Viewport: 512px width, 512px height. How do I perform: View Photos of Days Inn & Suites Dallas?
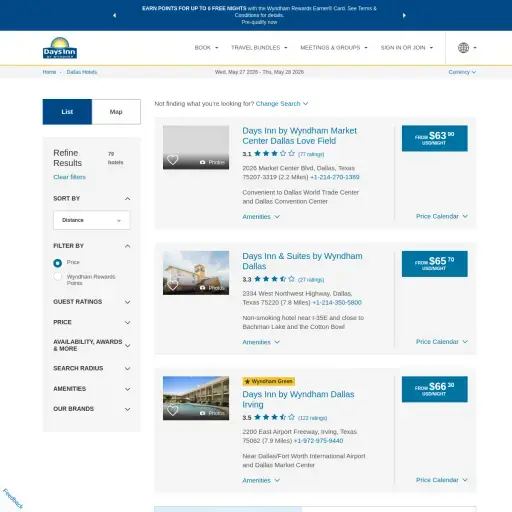tap(212, 288)
